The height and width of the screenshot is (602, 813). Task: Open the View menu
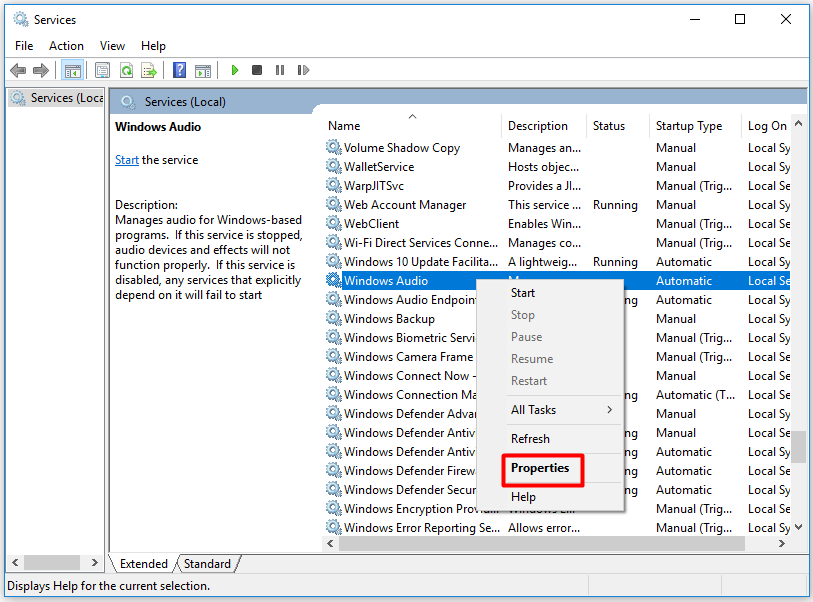click(112, 46)
